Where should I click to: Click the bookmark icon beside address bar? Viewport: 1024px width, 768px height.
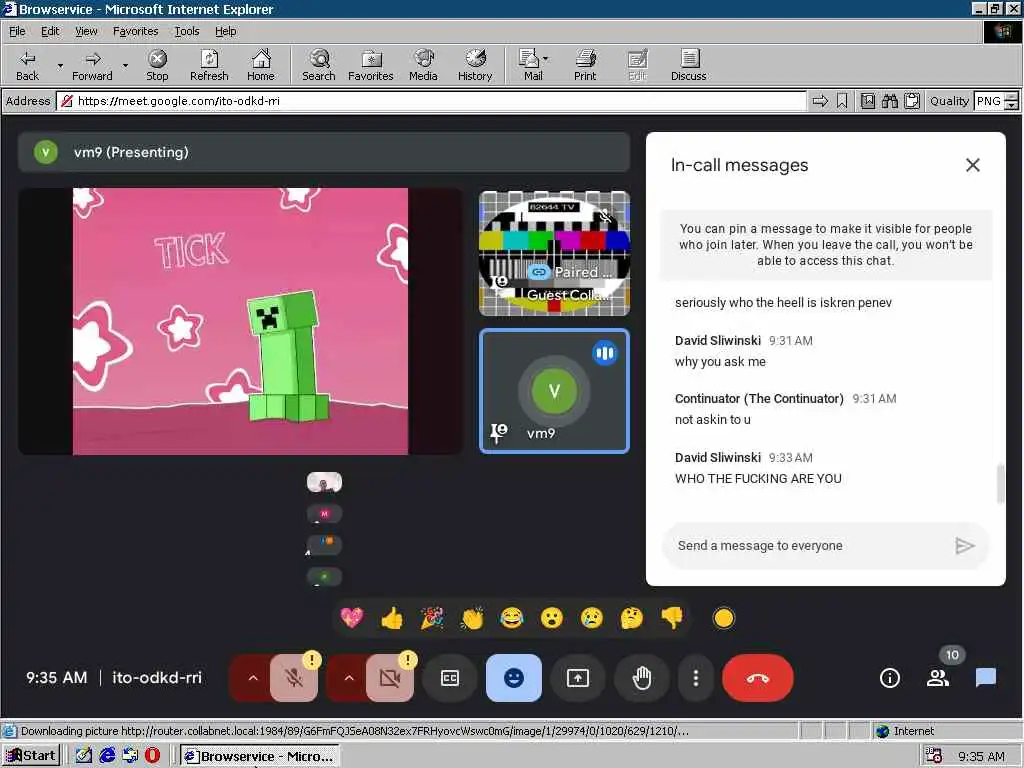(842, 101)
